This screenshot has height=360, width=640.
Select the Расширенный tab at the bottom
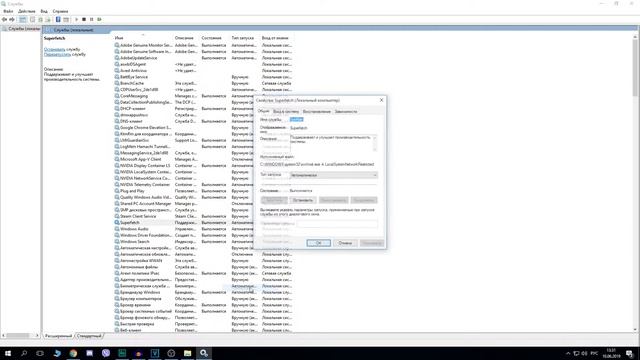pos(58,336)
